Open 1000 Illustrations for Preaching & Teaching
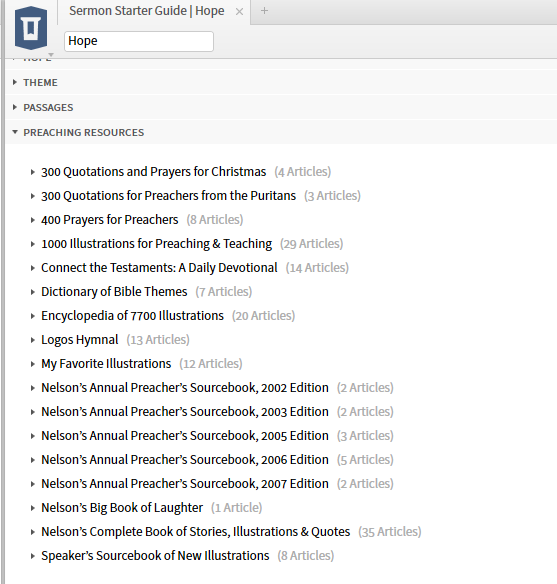The height and width of the screenshot is (584, 557). pos(156,244)
